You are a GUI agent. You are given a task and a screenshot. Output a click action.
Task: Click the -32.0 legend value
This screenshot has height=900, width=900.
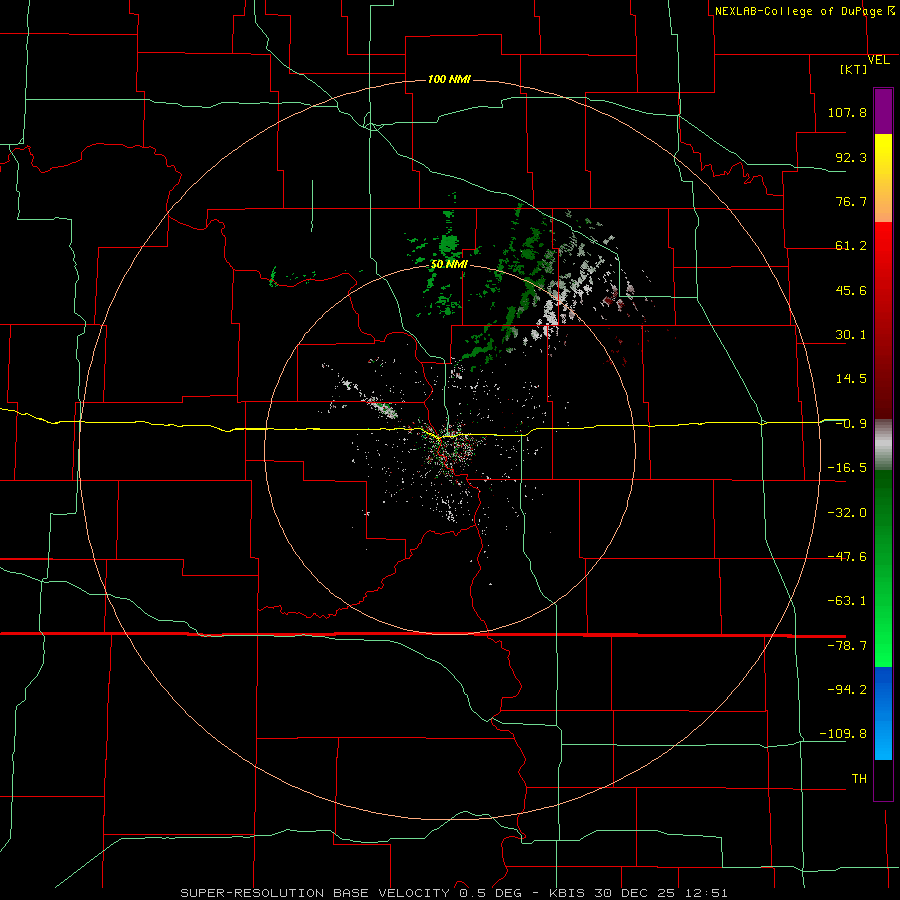coord(847,513)
